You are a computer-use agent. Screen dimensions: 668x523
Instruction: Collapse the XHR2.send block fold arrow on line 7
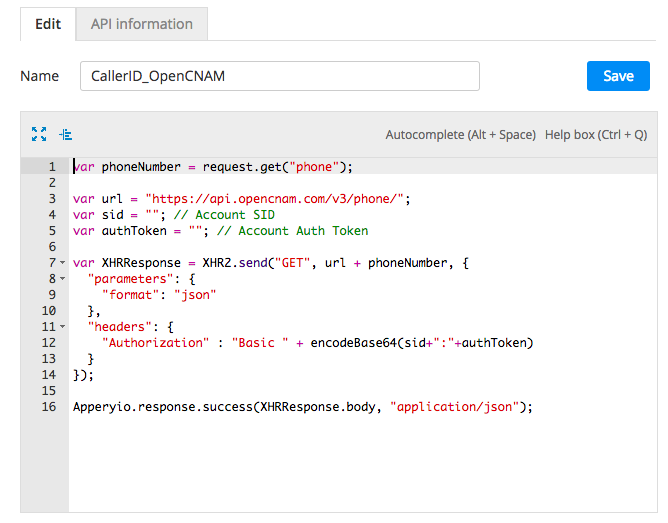(x=63, y=263)
